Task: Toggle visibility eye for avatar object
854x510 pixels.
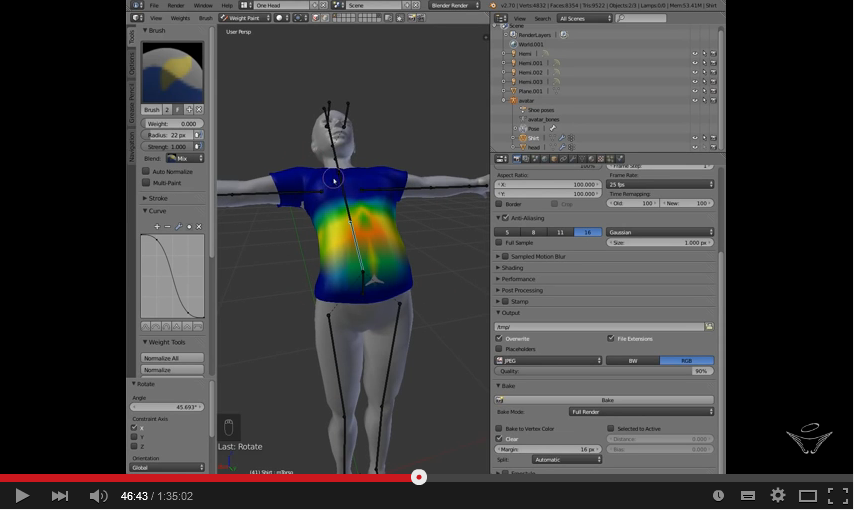Action: click(x=695, y=100)
